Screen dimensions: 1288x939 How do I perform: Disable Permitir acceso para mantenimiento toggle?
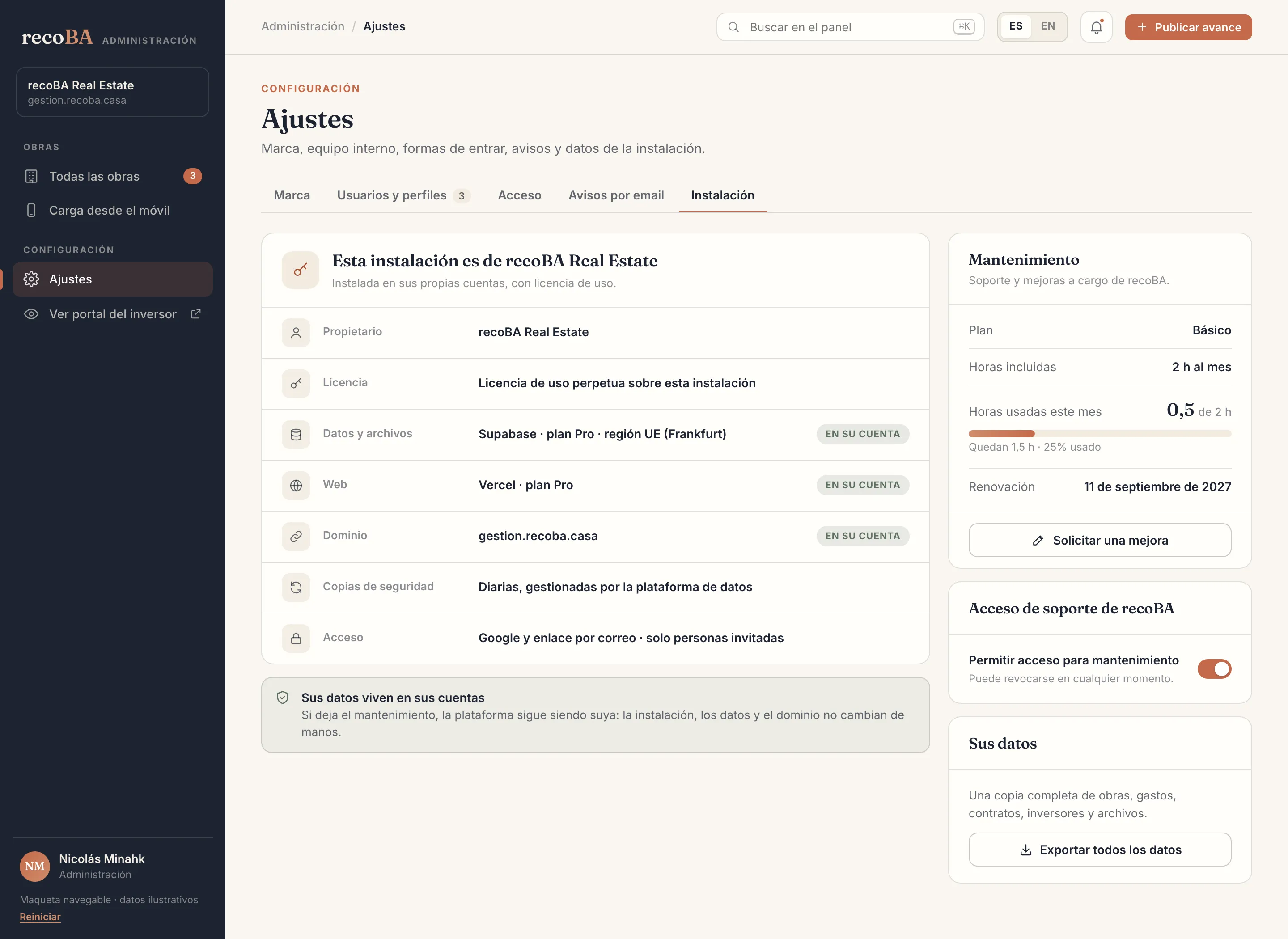[x=1214, y=669]
